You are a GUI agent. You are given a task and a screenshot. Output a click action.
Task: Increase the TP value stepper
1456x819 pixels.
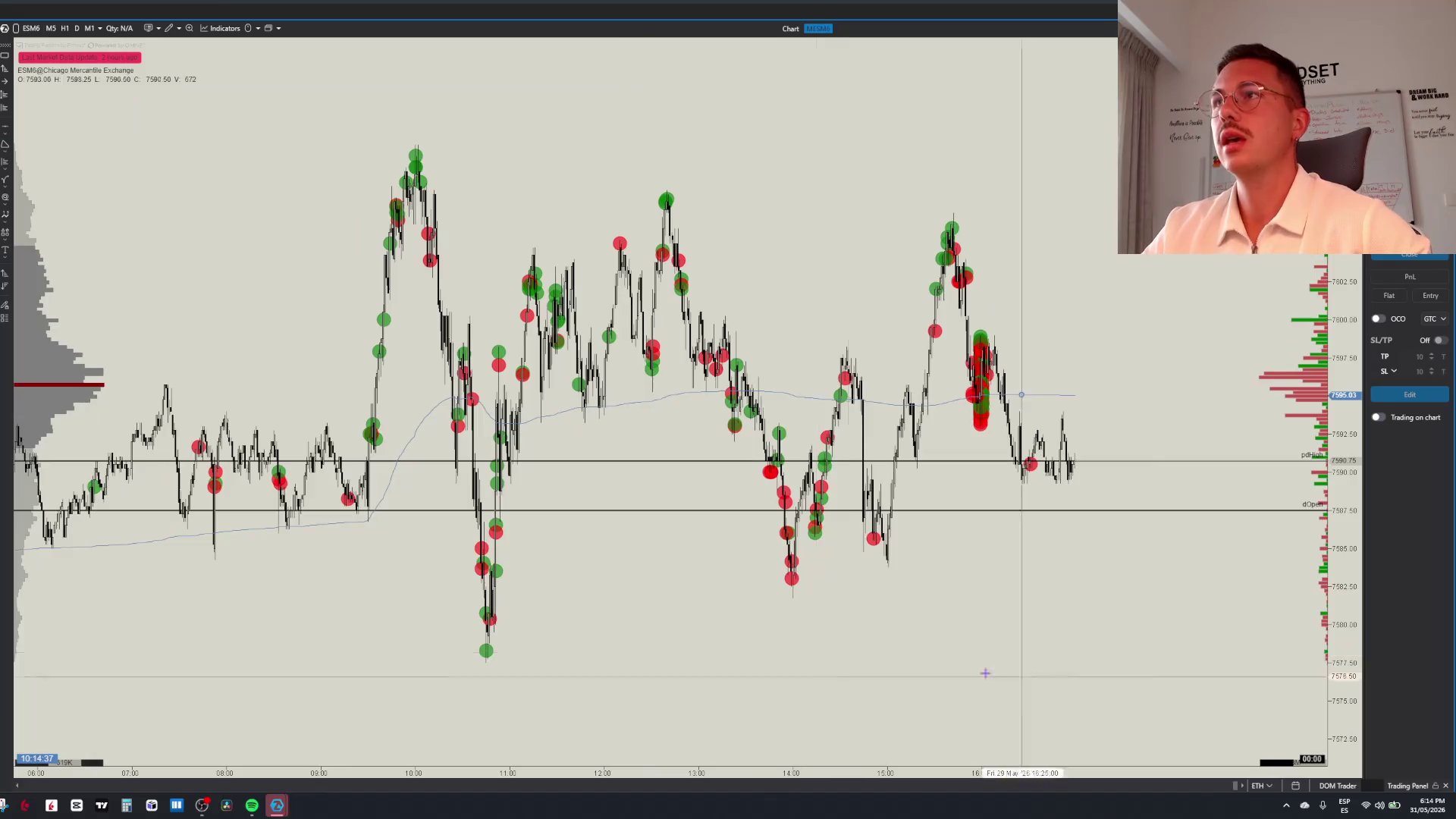pyautogui.click(x=1432, y=354)
